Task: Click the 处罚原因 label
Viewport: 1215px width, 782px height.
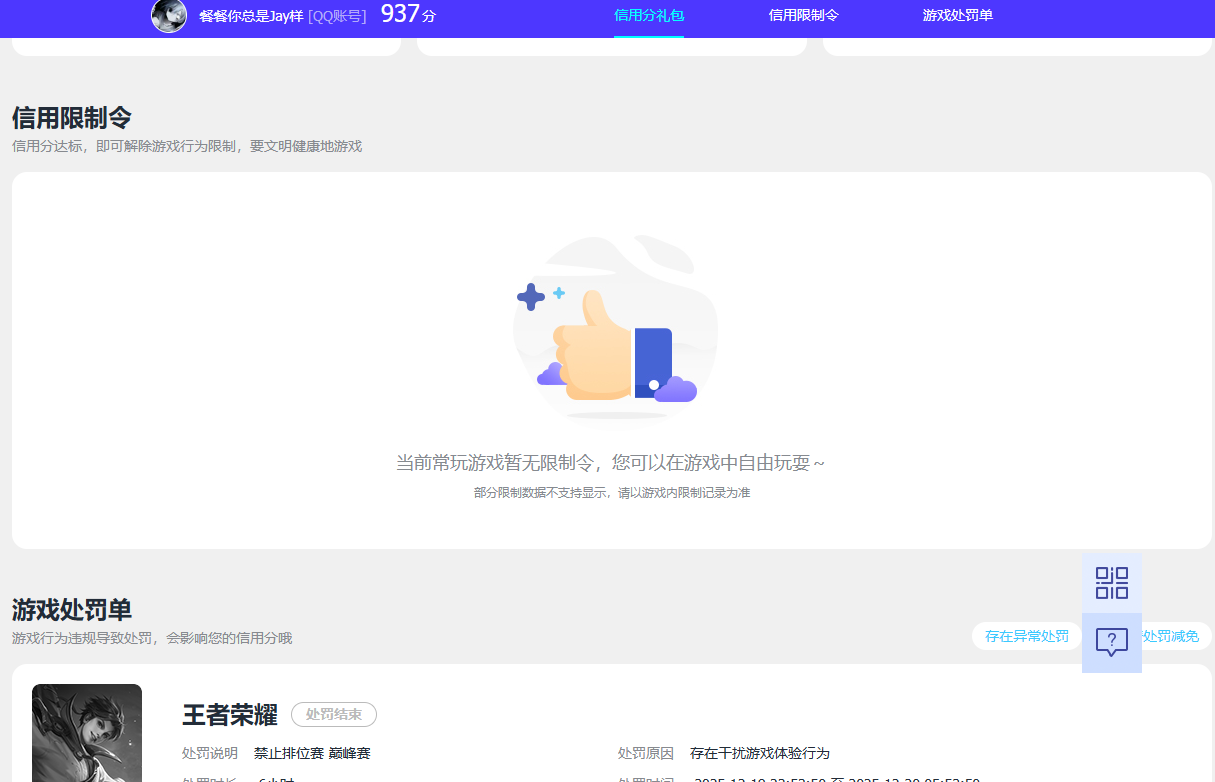Action: 646,753
